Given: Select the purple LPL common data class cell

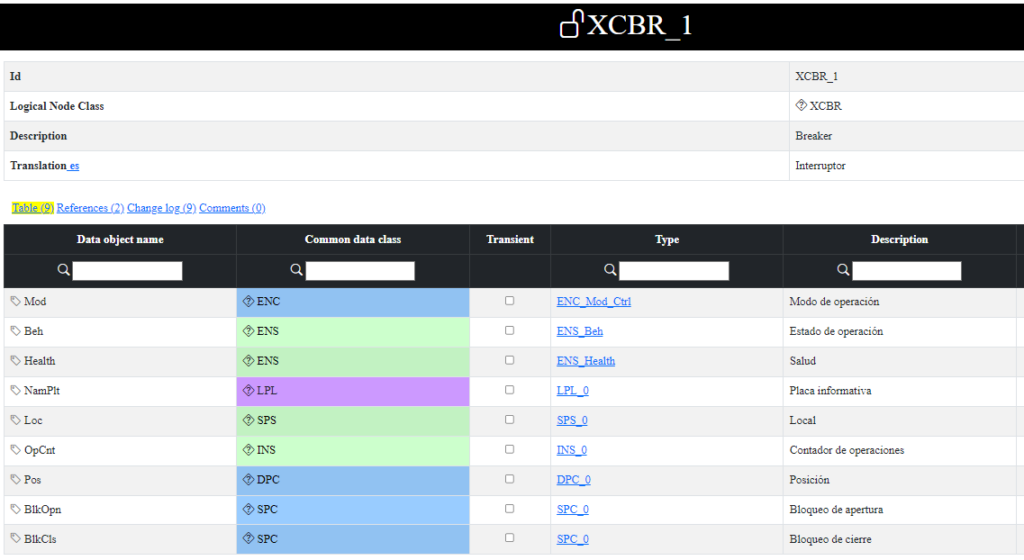Looking at the screenshot, I should coord(353,391).
